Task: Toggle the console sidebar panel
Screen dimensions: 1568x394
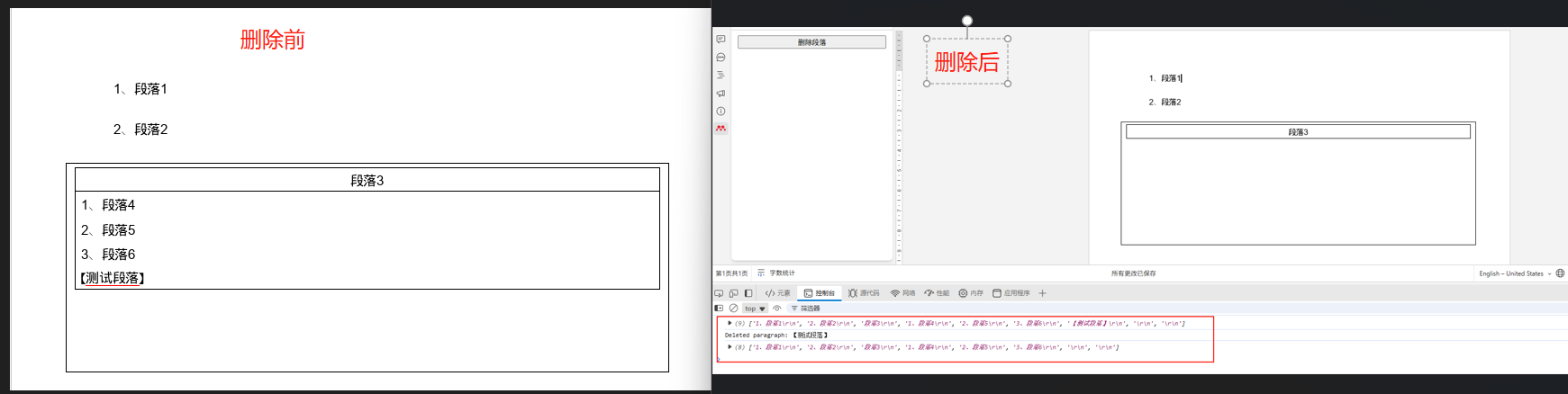Action: [719, 309]
